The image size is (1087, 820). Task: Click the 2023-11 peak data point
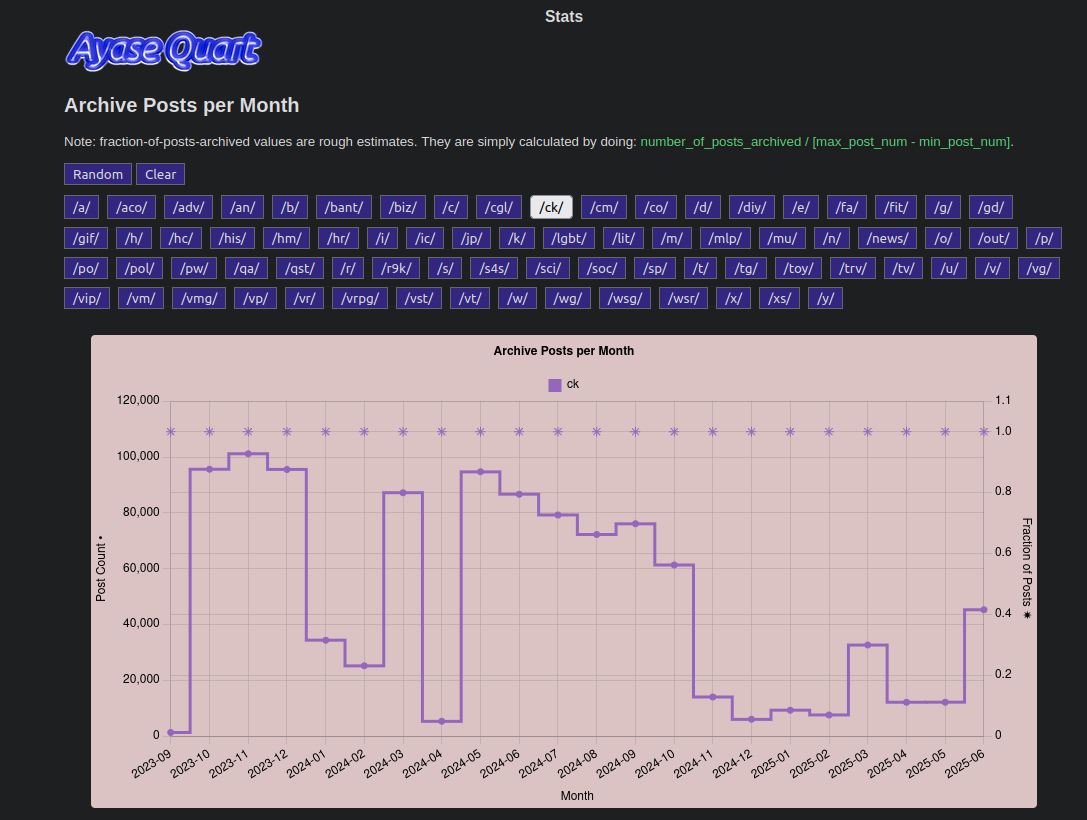click(248, 454)
